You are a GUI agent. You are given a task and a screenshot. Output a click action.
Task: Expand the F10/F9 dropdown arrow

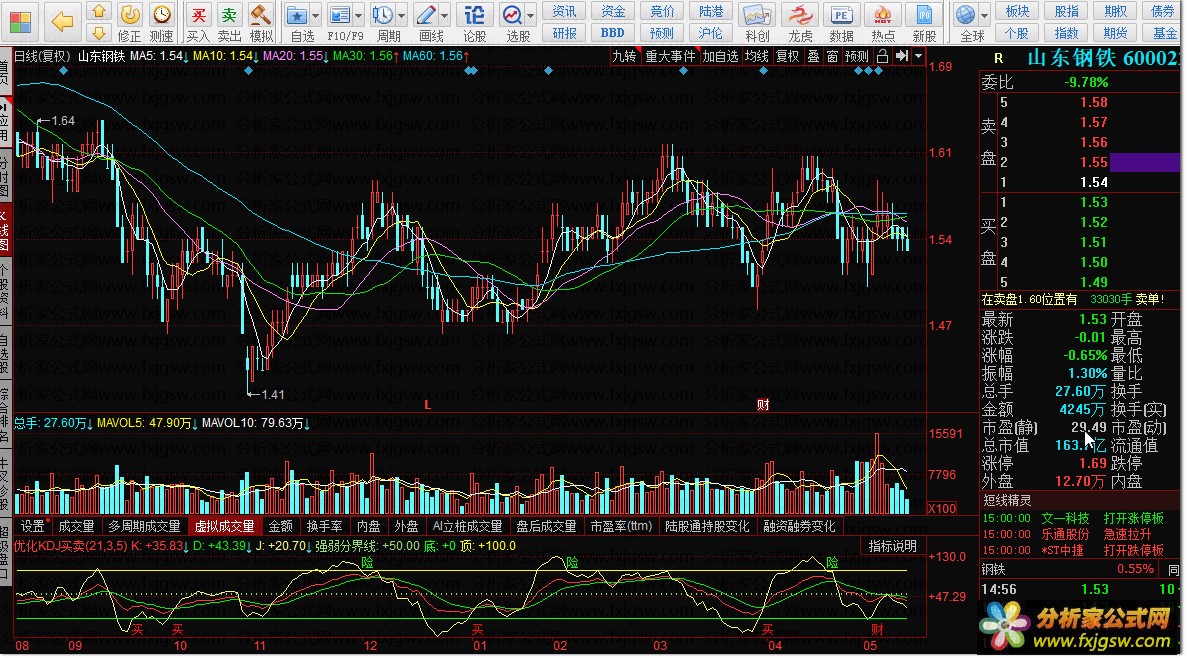359,15
